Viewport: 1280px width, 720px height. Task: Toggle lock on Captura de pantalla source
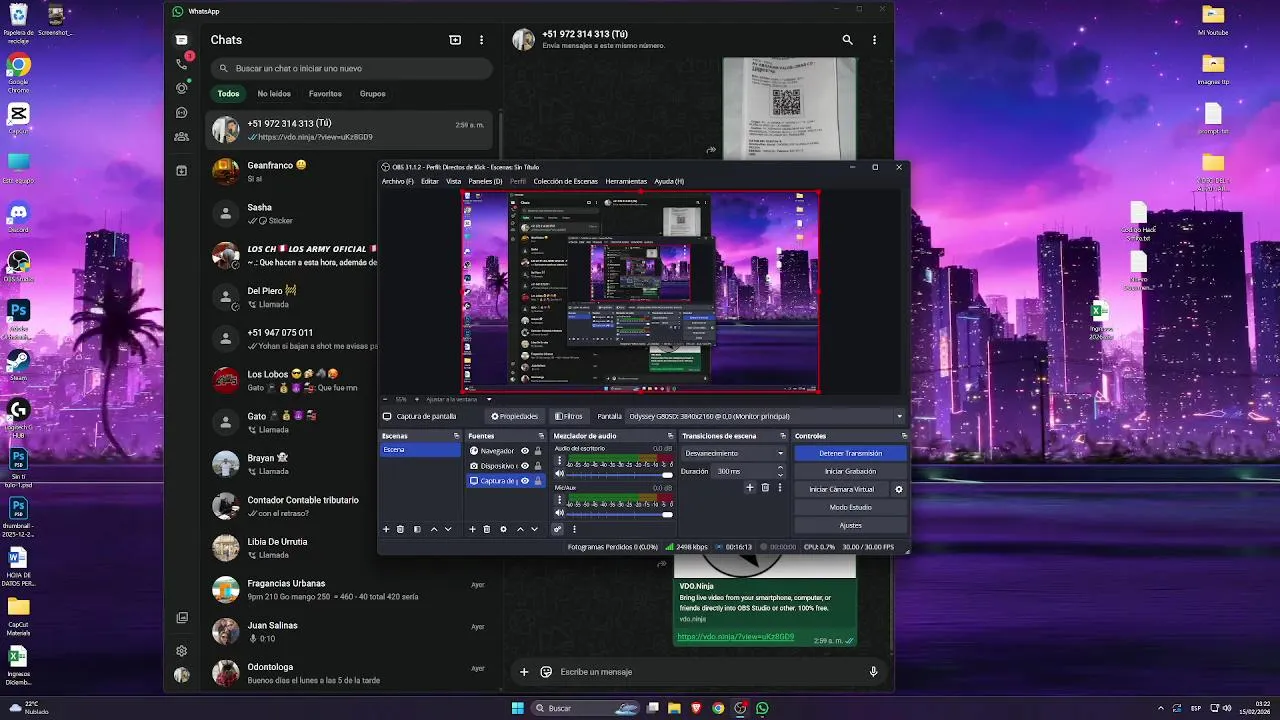(538, 481)
